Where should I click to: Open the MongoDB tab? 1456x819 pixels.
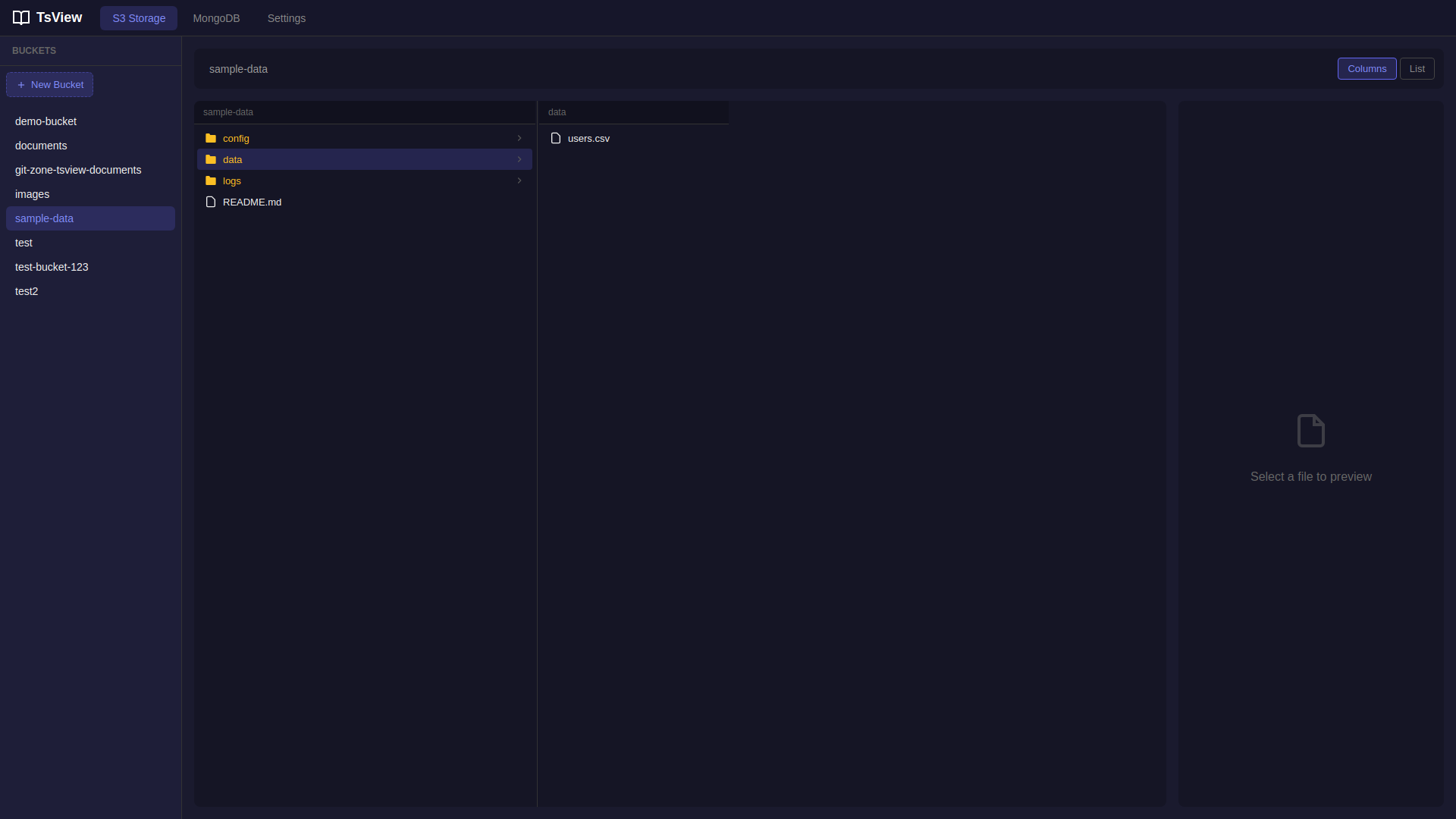point(216,18)
